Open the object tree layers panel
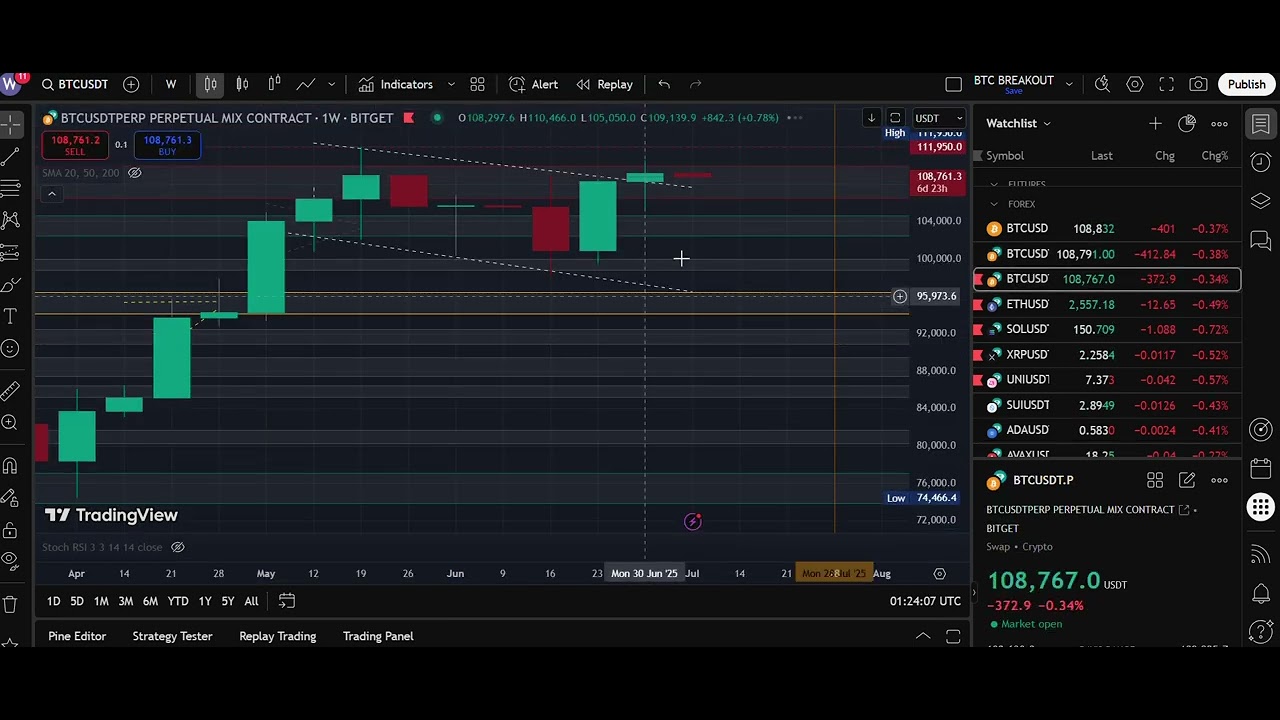 (x=1260, y=201)
